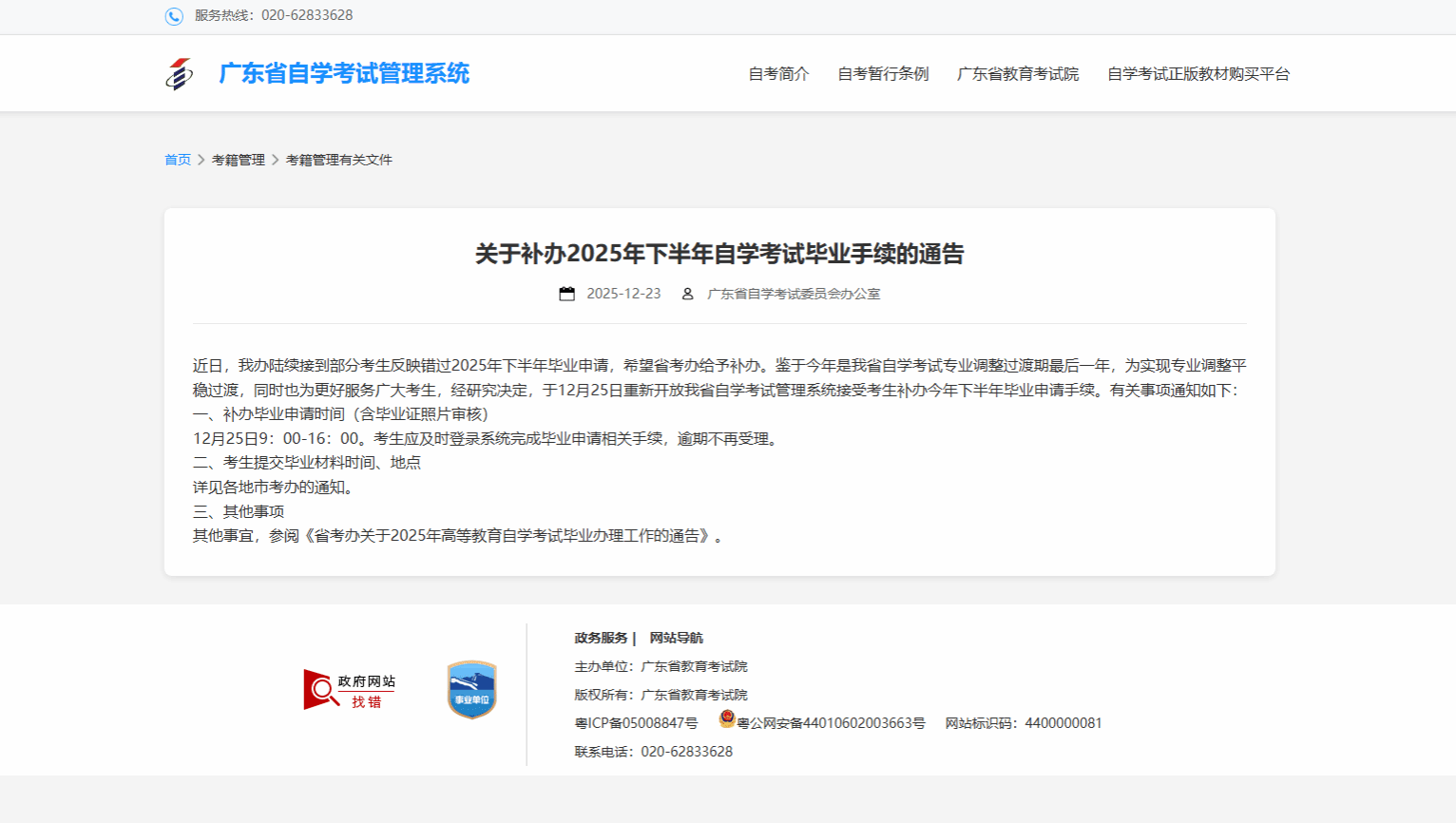Open 网站导航 footer link
This screenshot has height=823, width=1456.
tap(676, 638)
